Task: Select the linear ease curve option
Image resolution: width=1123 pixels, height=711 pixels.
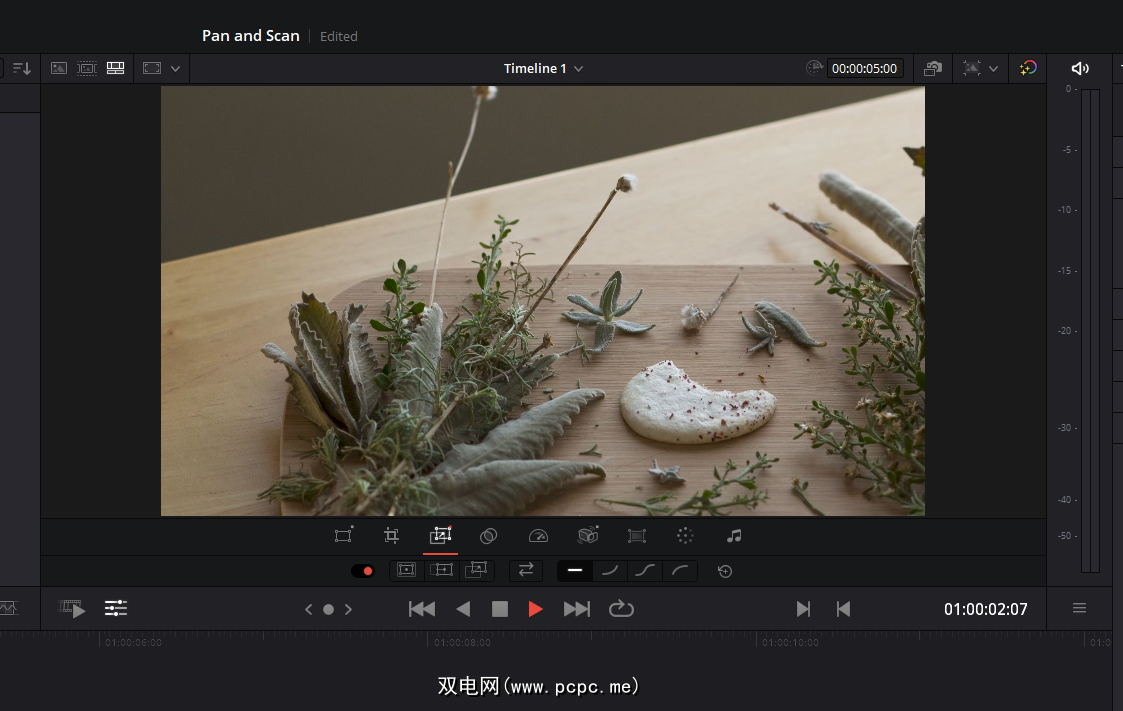Action: pos(575,571)
